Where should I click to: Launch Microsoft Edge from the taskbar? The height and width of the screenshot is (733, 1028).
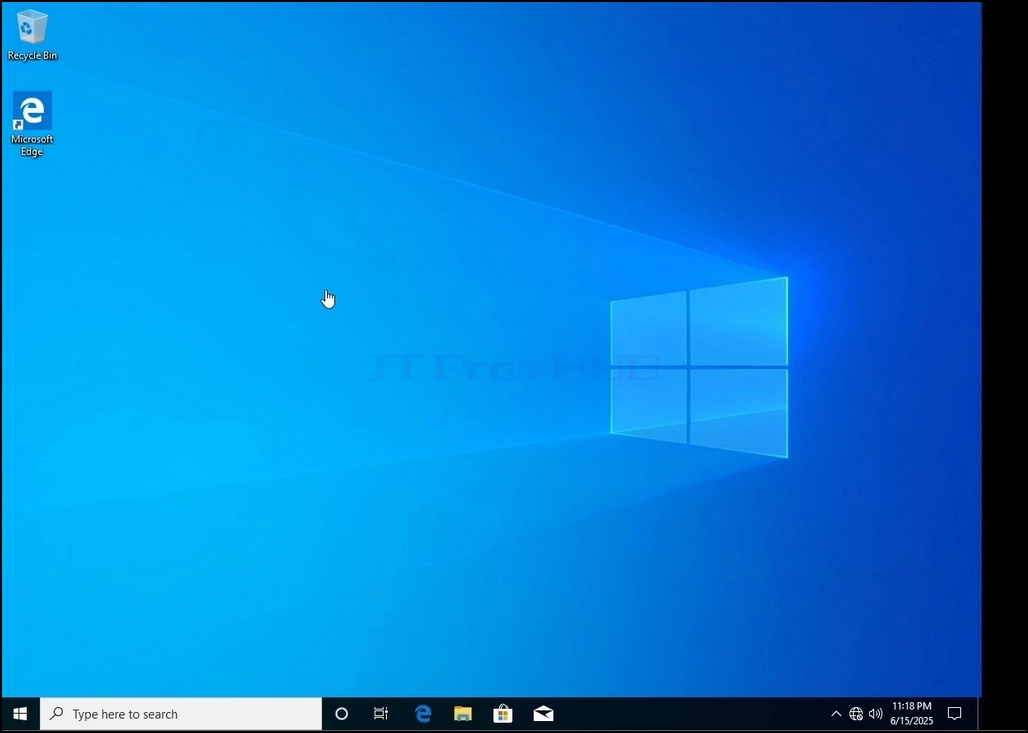coord(423,714)
